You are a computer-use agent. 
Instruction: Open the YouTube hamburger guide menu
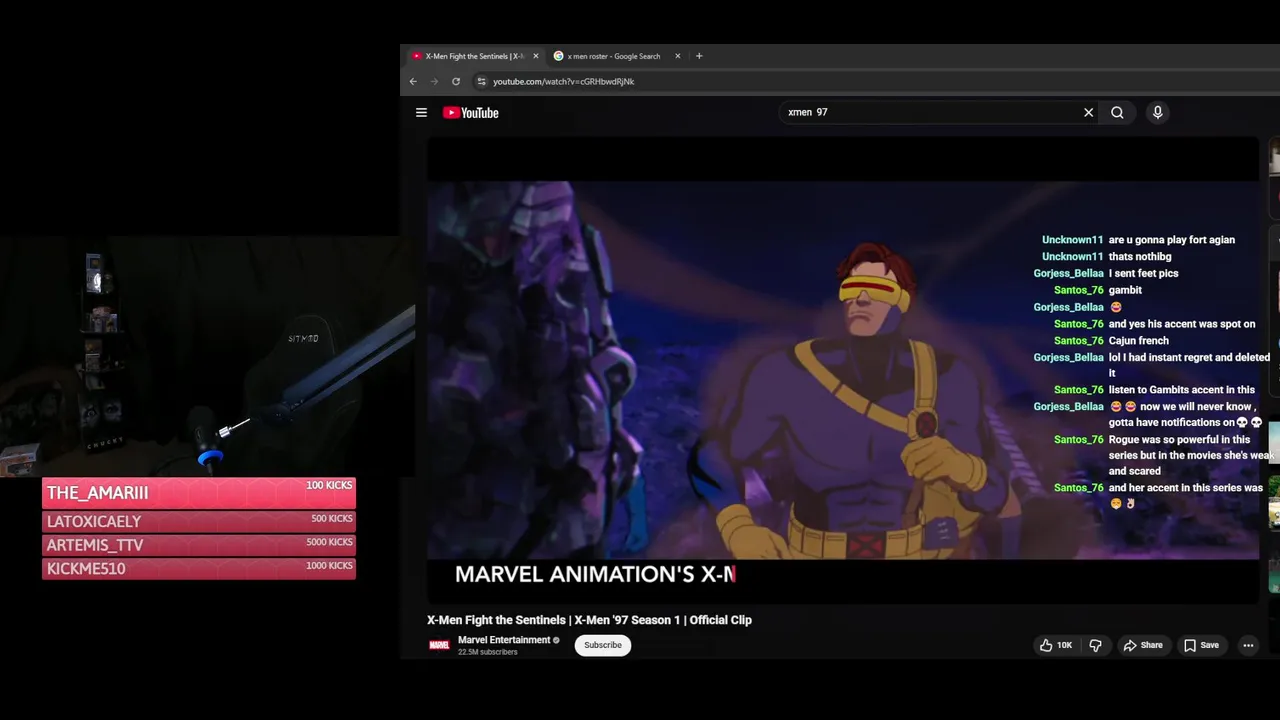pos(421,113)
